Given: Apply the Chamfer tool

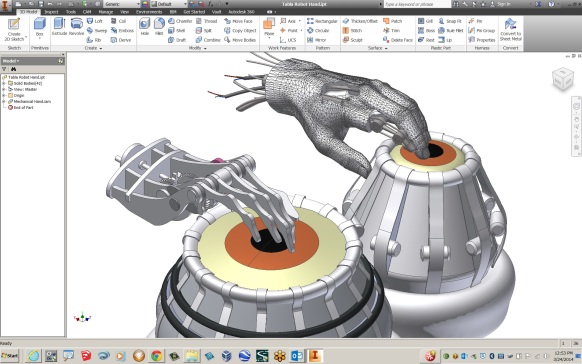Looking at the screenshot, I should [180, 21].
